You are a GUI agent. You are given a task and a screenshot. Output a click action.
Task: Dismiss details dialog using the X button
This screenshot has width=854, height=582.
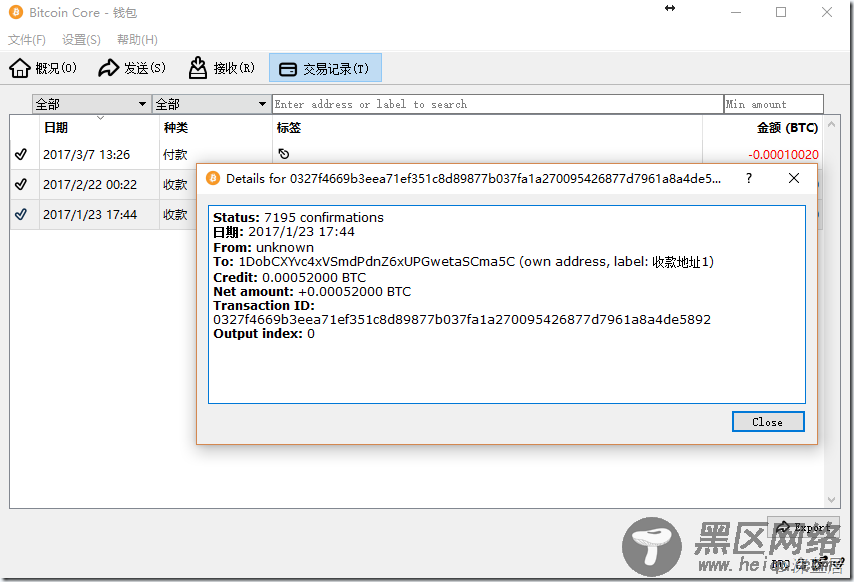[x=794, y=178]
